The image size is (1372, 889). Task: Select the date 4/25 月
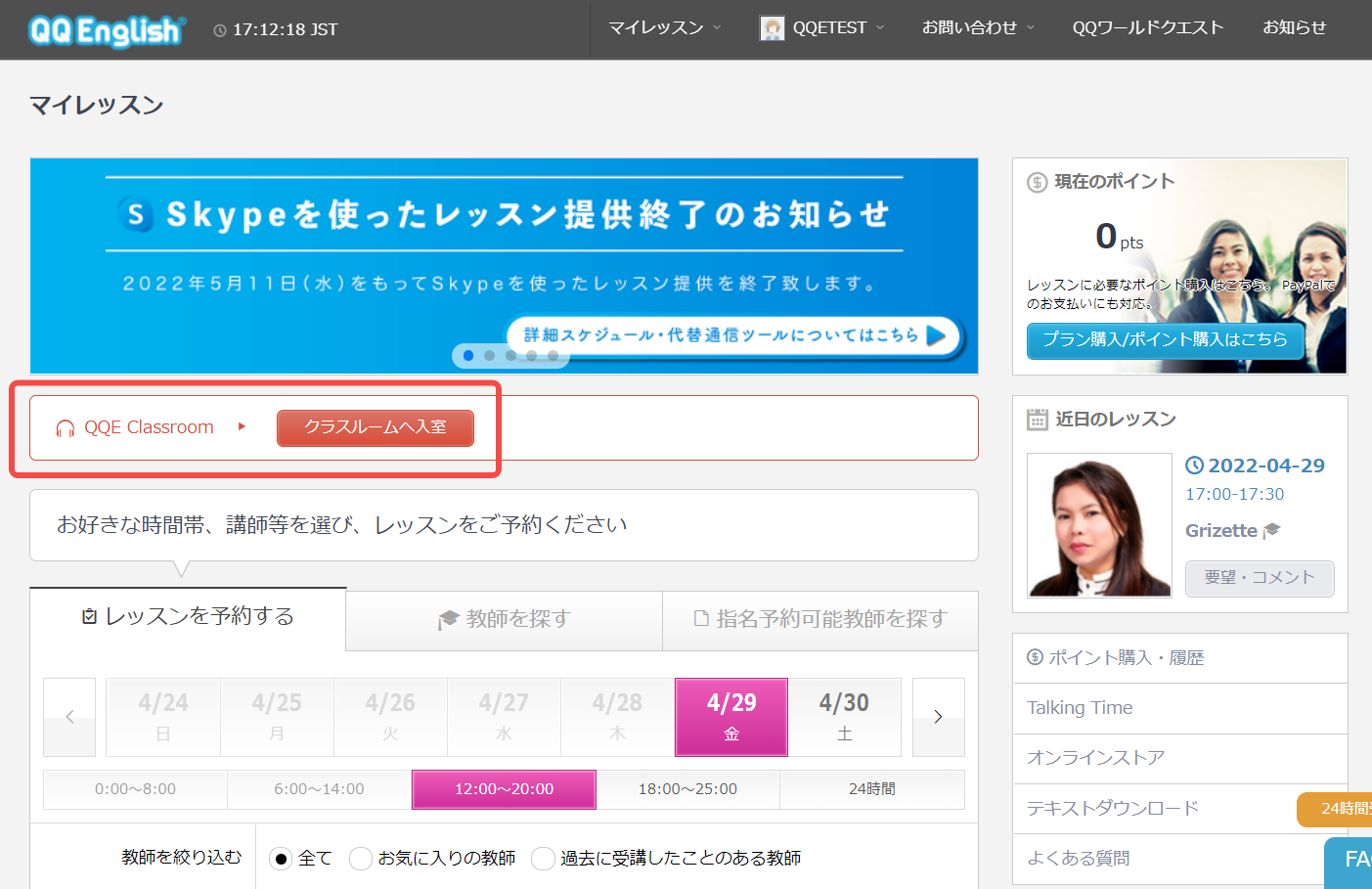(277, 717)
